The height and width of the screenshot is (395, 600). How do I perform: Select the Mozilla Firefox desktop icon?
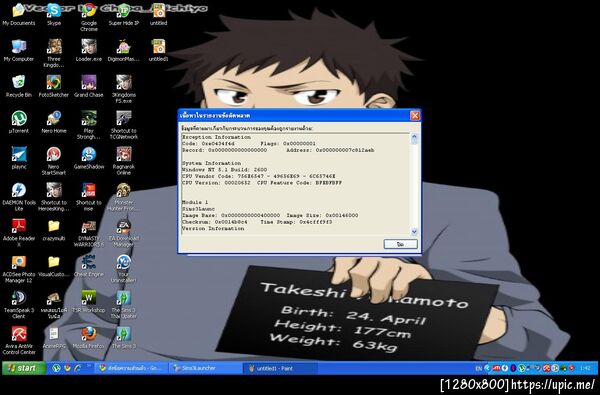click(89, 338)
